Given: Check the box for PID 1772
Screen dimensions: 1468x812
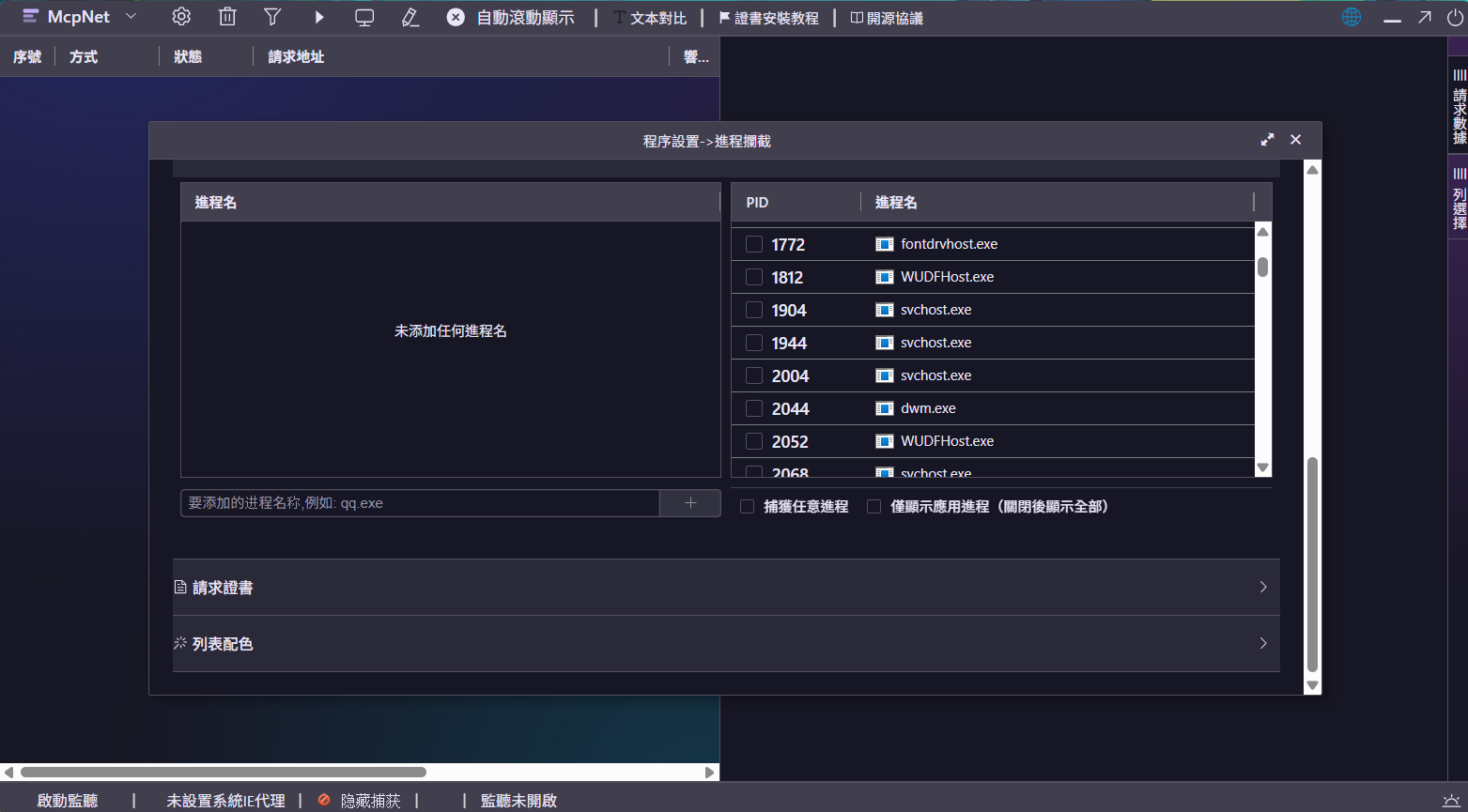Looking at the screenshot, I should click(x=753, y=244).
